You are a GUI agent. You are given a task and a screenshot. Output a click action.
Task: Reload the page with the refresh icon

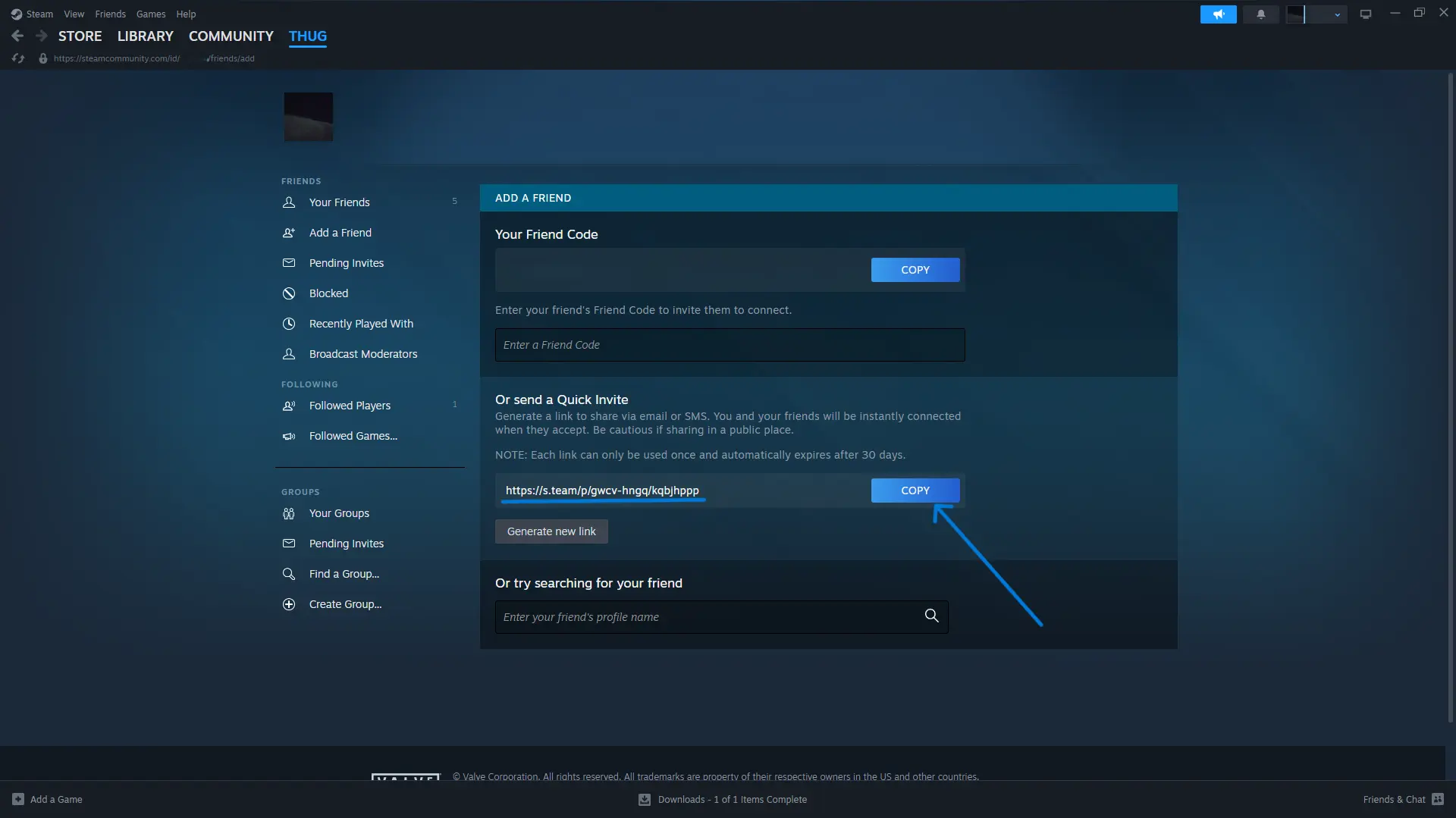click(18, 58)
